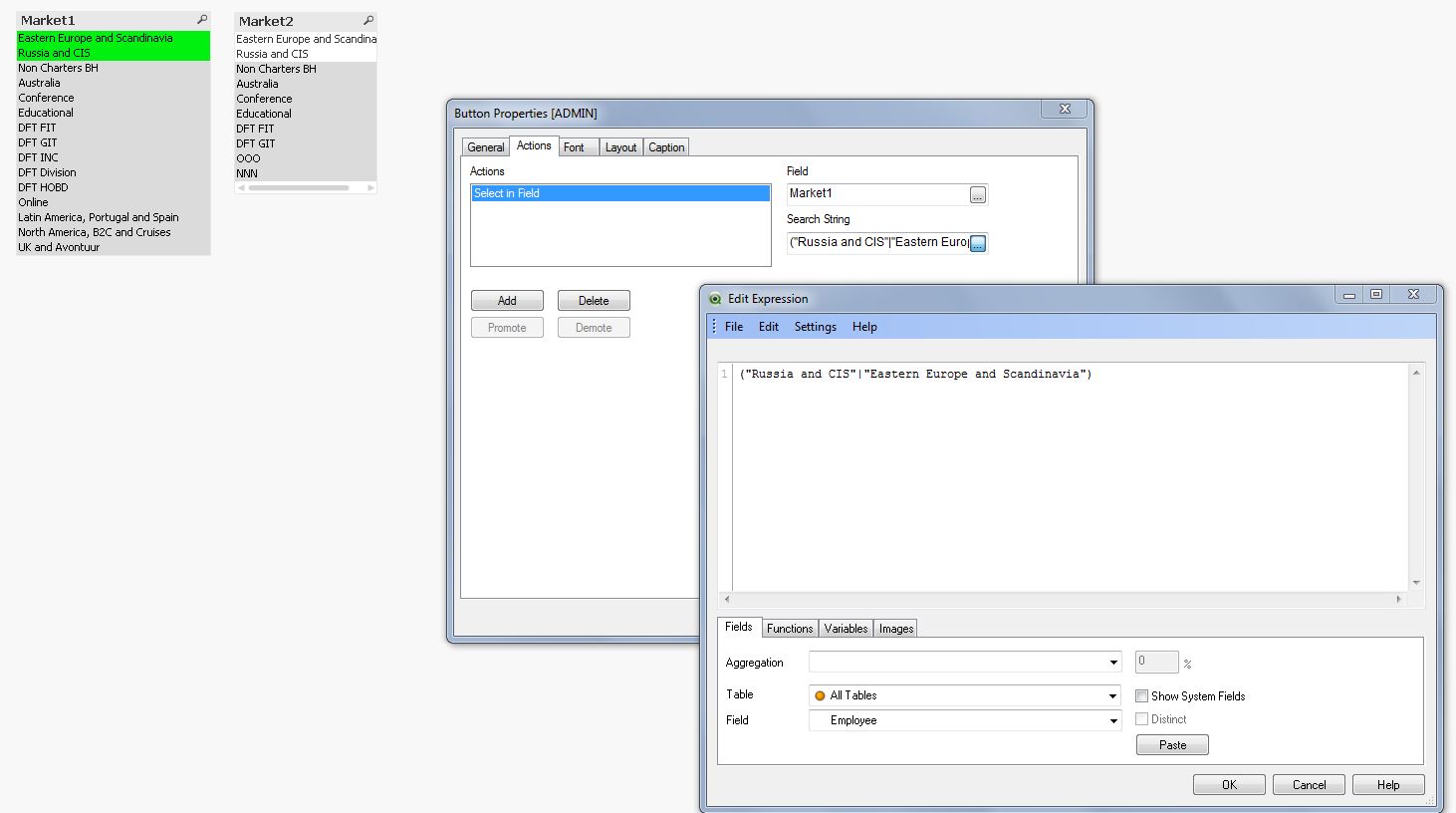Select OOO in Market2 list
This screenshot has height=813, width=1456.
(x=306, y=158)
